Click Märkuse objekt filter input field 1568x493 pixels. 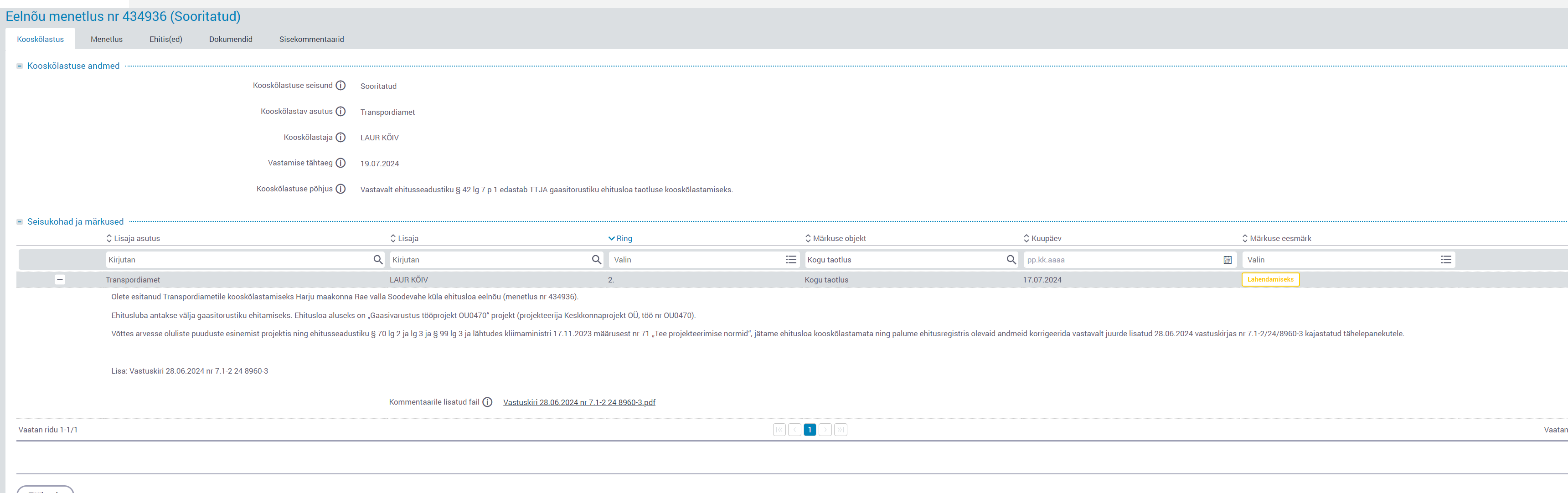point(904,260)
